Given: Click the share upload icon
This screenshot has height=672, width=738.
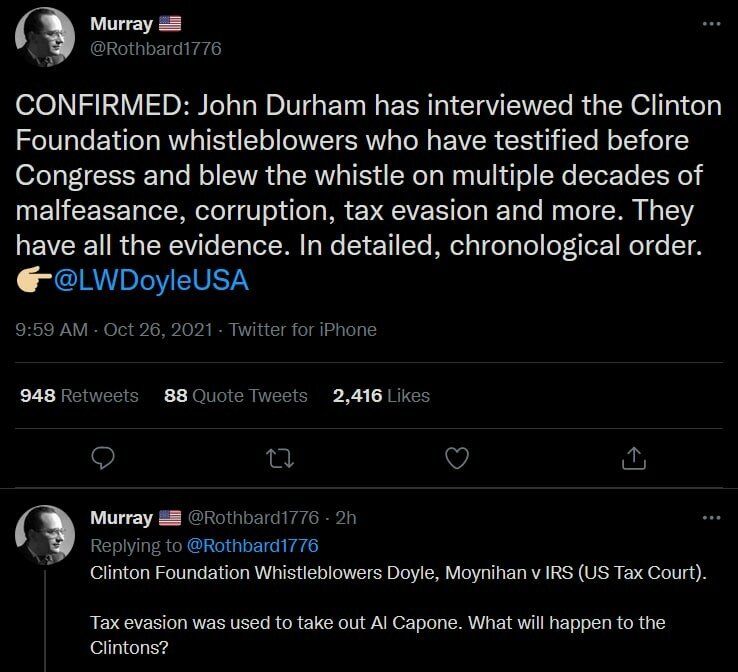Looking at the screenshot, I should pos(633,458).
